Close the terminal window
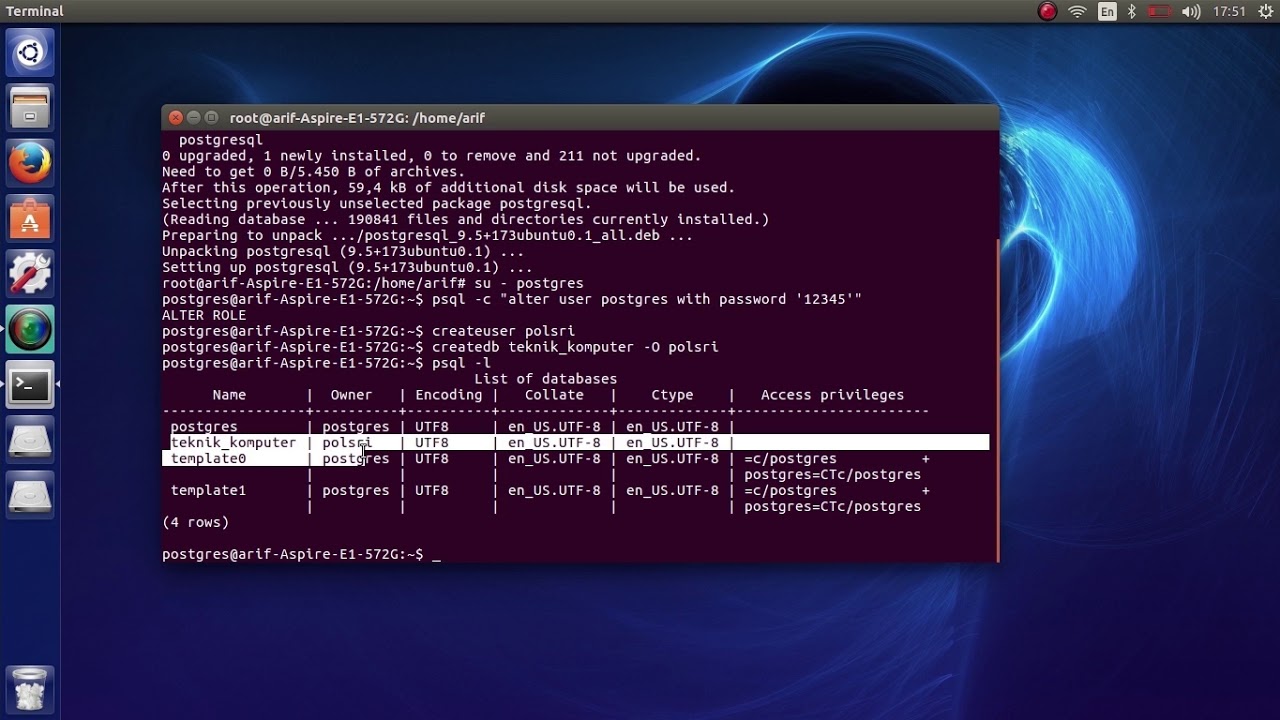 tap(176, 117)
